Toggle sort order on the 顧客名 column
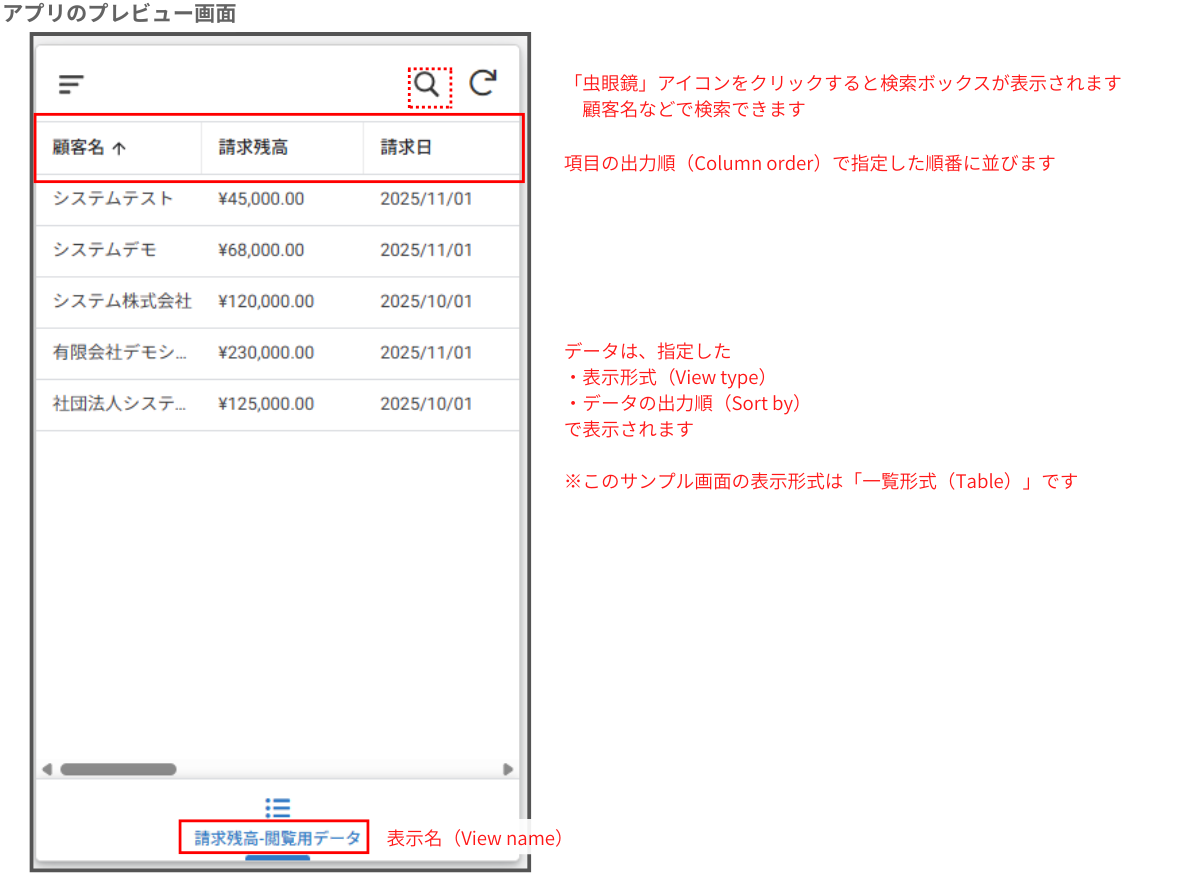The image size is (1200, 880). (90, 147)
